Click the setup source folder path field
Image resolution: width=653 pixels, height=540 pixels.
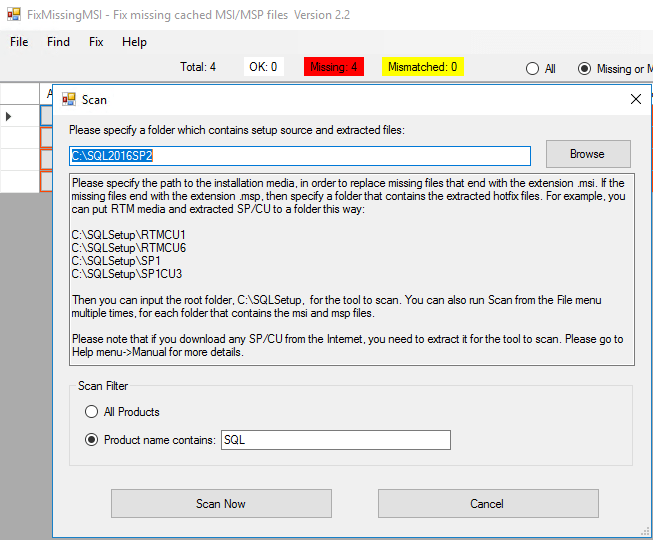[299, 156]
